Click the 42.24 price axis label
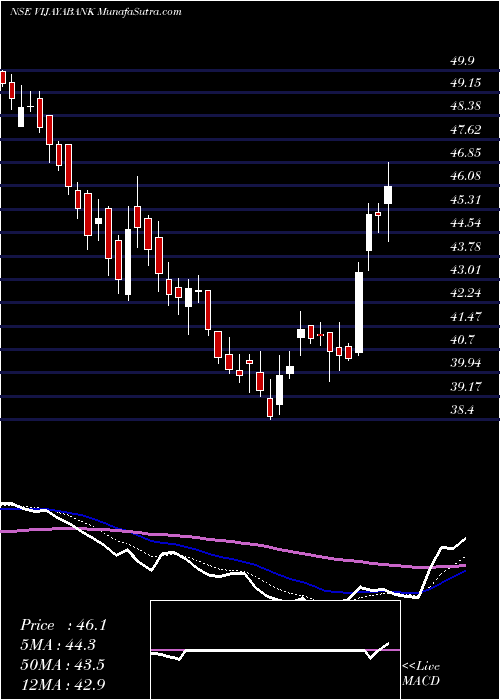This screenshot has height=700, width=500. [467, 293]
